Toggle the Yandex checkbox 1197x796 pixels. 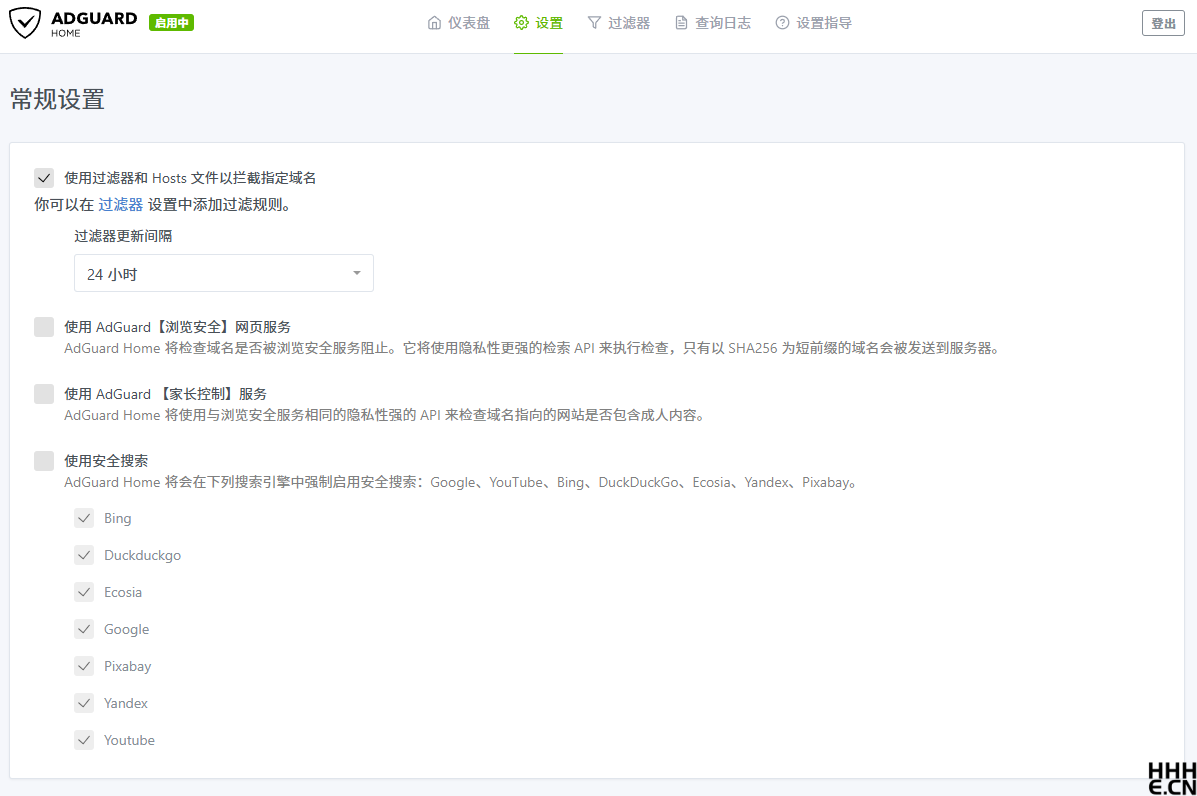pos(84,703)
